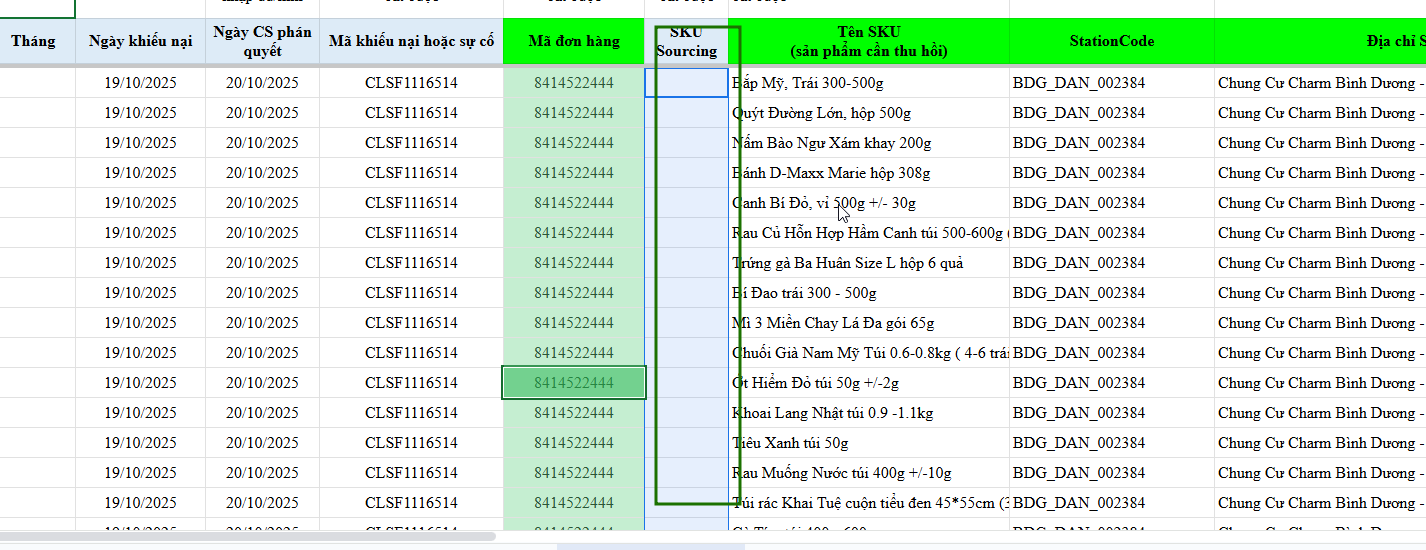Click 'Ớt Hiểm Đỏ túi 50g +/-2g' cell
The height and width of the screenshot is (550, 1426).
[x=869, y=383]
